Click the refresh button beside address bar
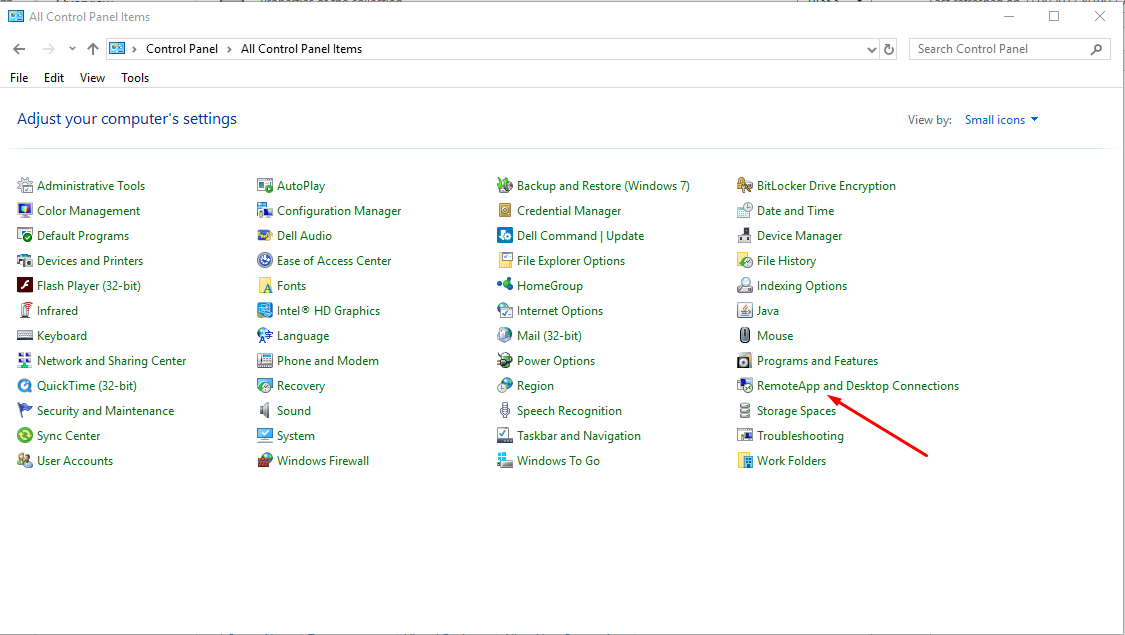The width and height of the screenshot is (1125, 635). [889, 49]
